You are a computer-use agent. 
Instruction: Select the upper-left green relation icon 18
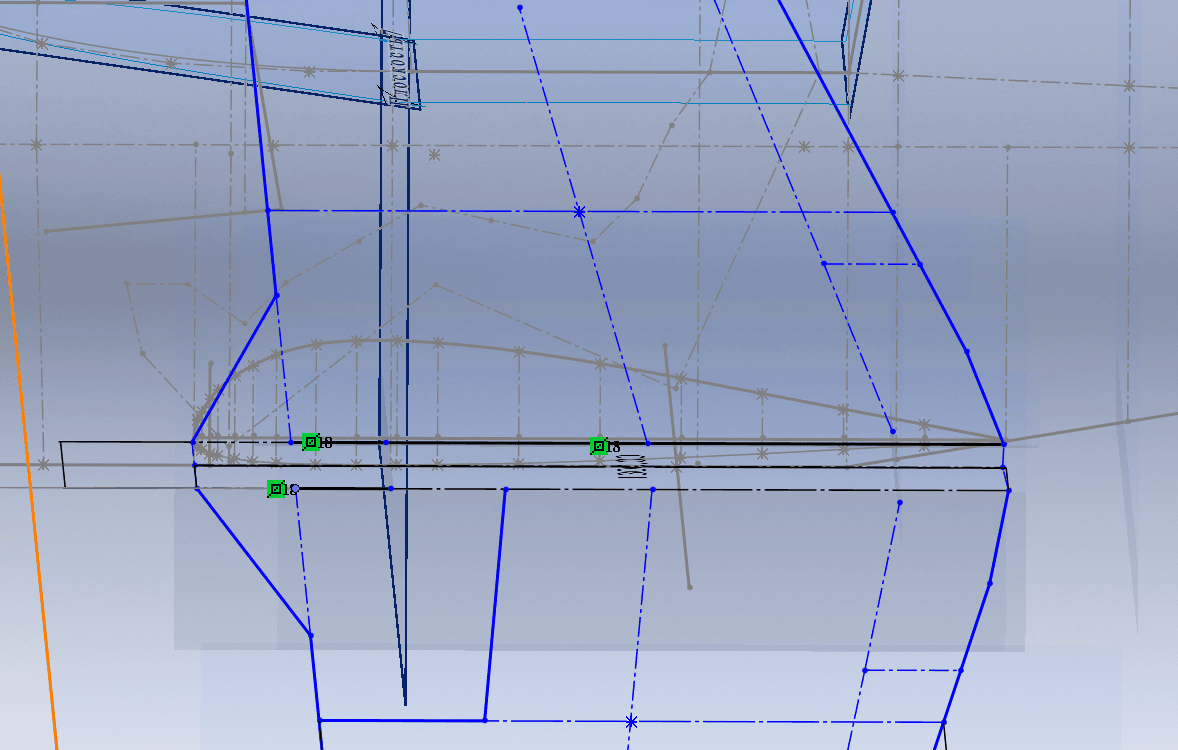click(311, 442)
